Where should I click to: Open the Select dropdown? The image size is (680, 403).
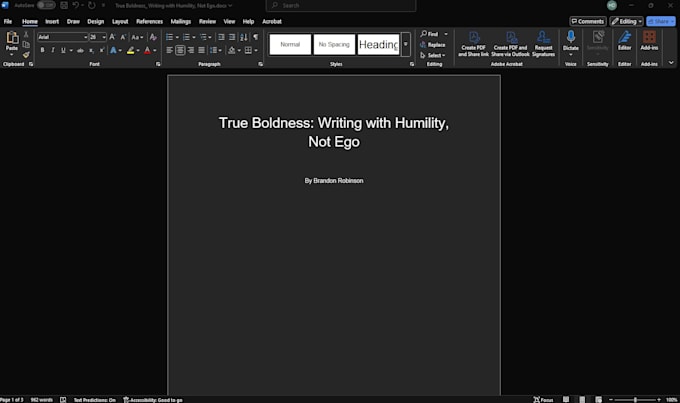433,55
